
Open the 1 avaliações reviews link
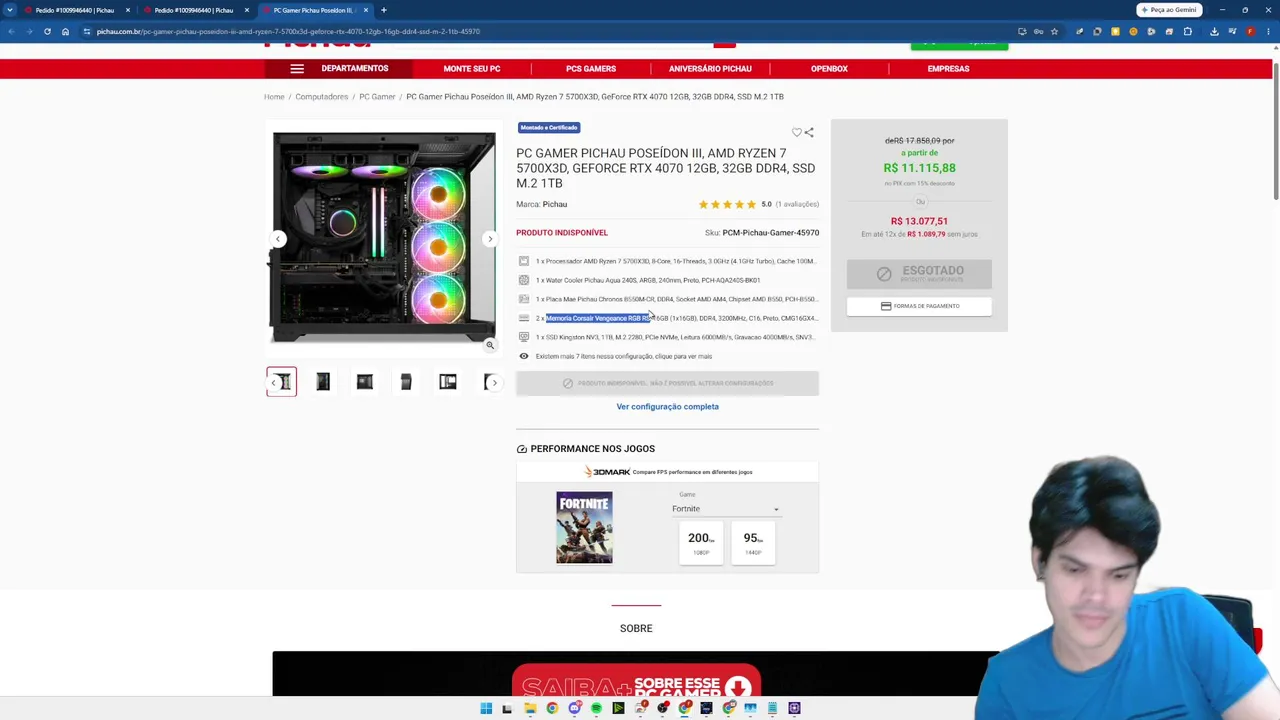[797, 204]
